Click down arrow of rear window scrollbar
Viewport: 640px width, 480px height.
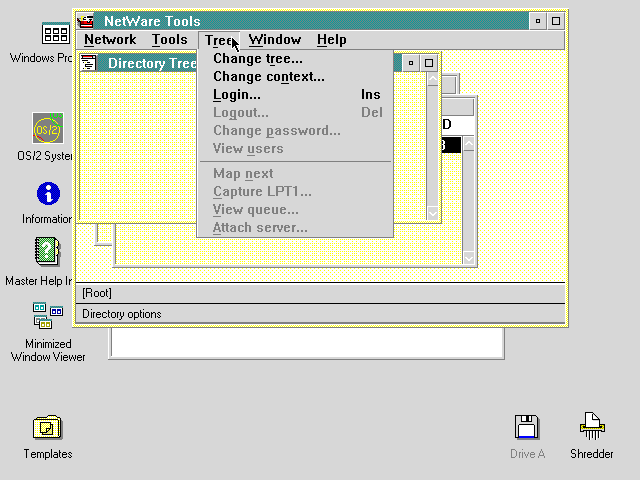pos(469,258)
